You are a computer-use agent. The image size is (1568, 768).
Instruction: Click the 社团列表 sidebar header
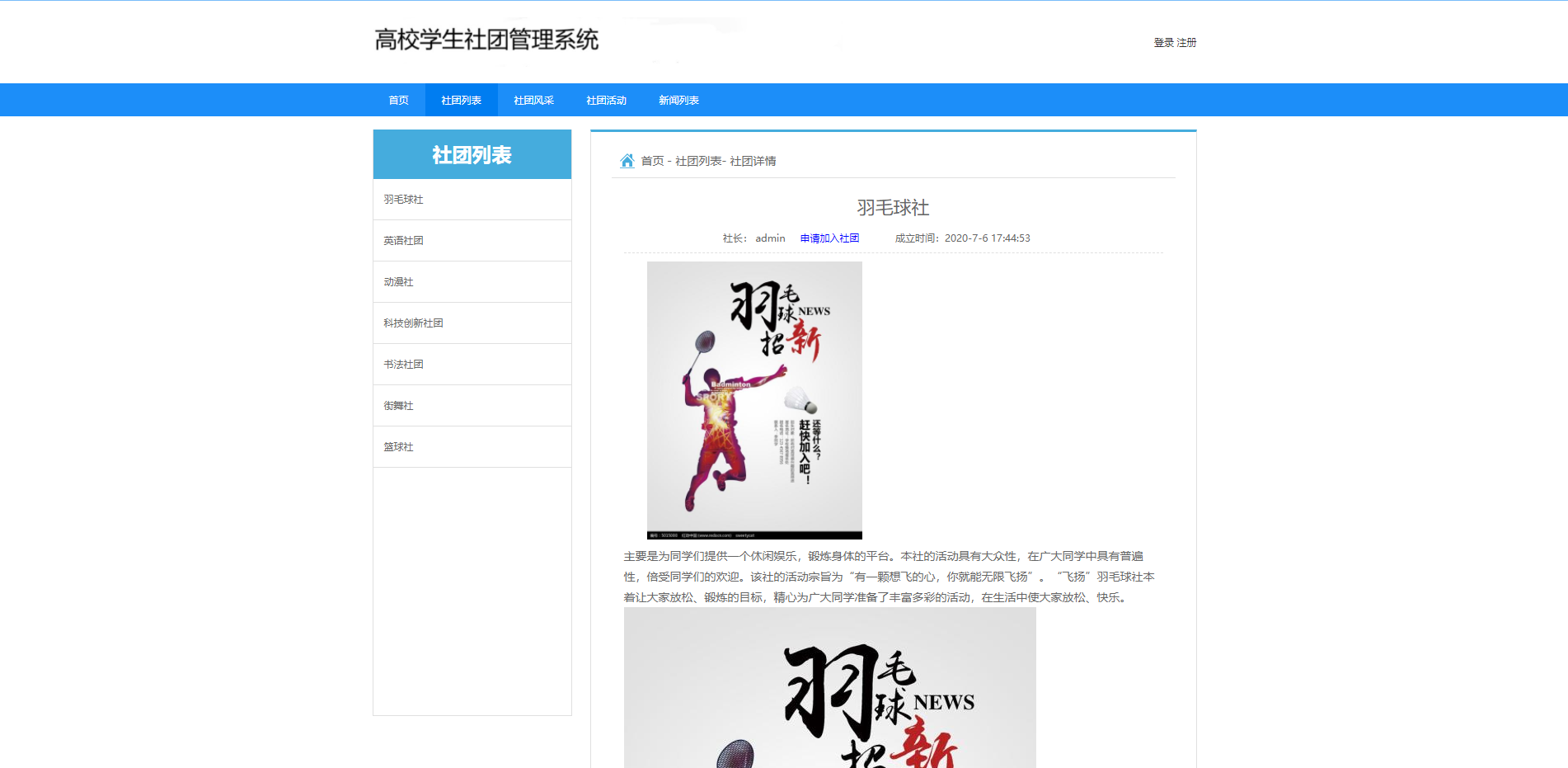coord(472,154)
